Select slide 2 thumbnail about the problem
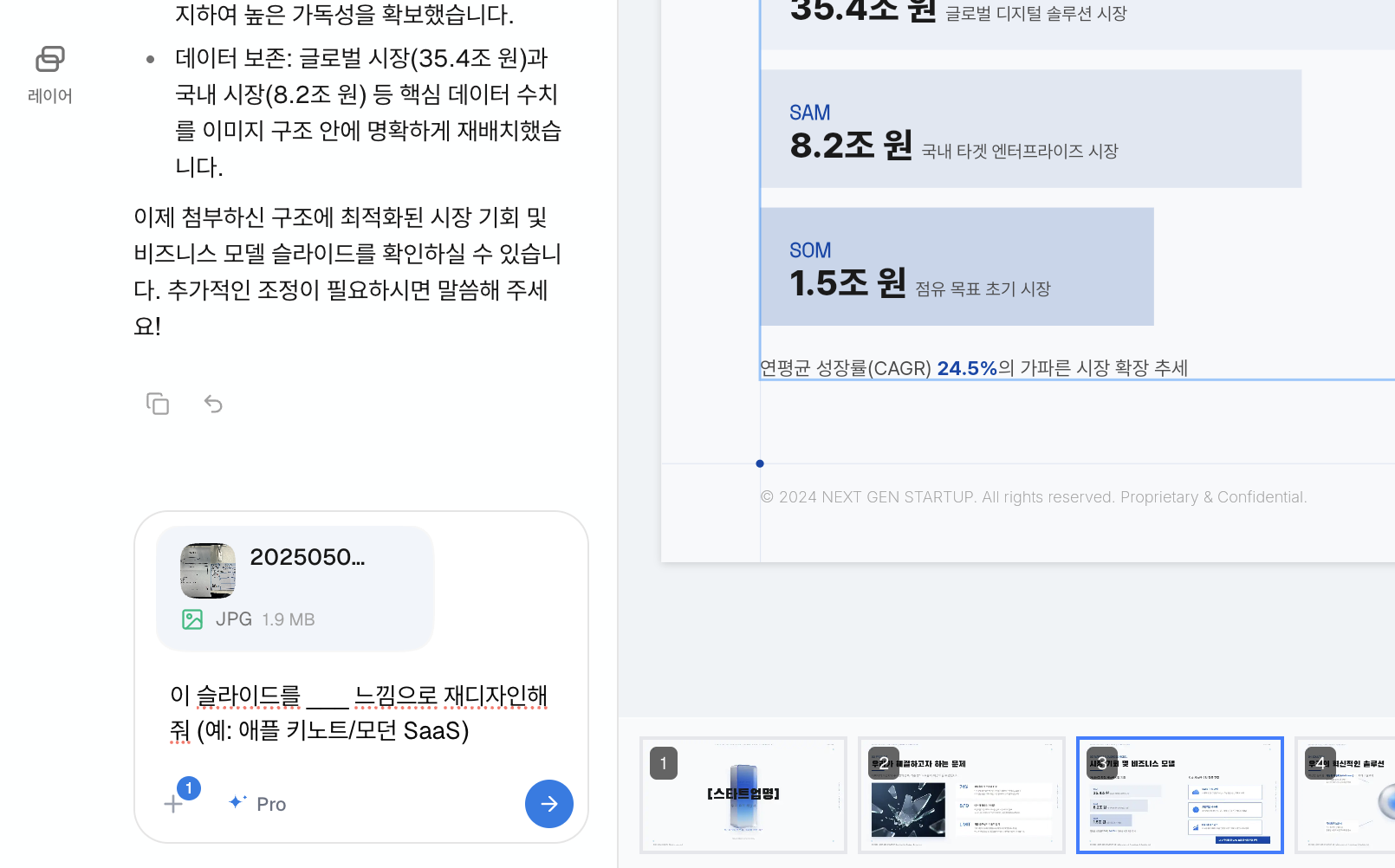1395x868 pixels. (x=962, y=795)
